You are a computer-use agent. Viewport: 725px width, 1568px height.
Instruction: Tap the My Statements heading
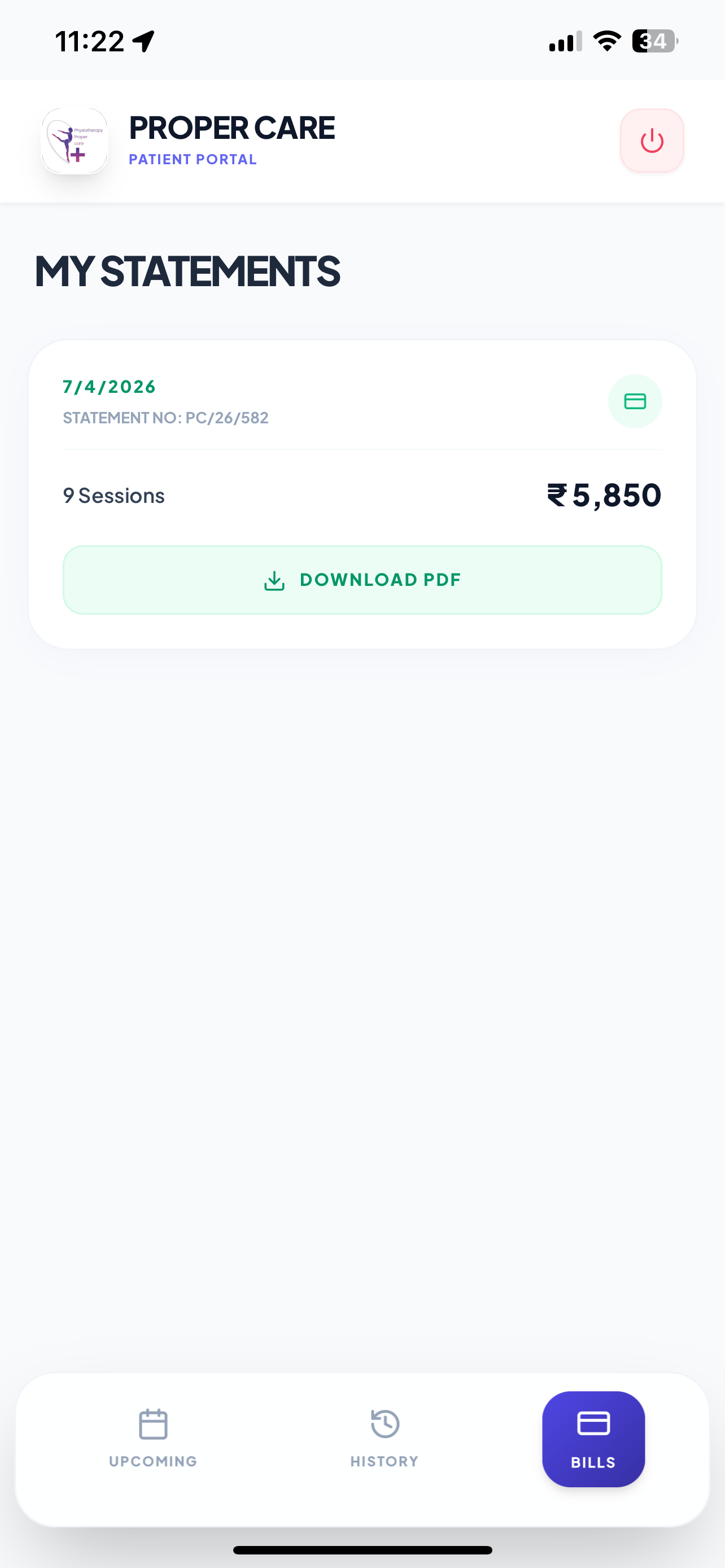[187, 271]
